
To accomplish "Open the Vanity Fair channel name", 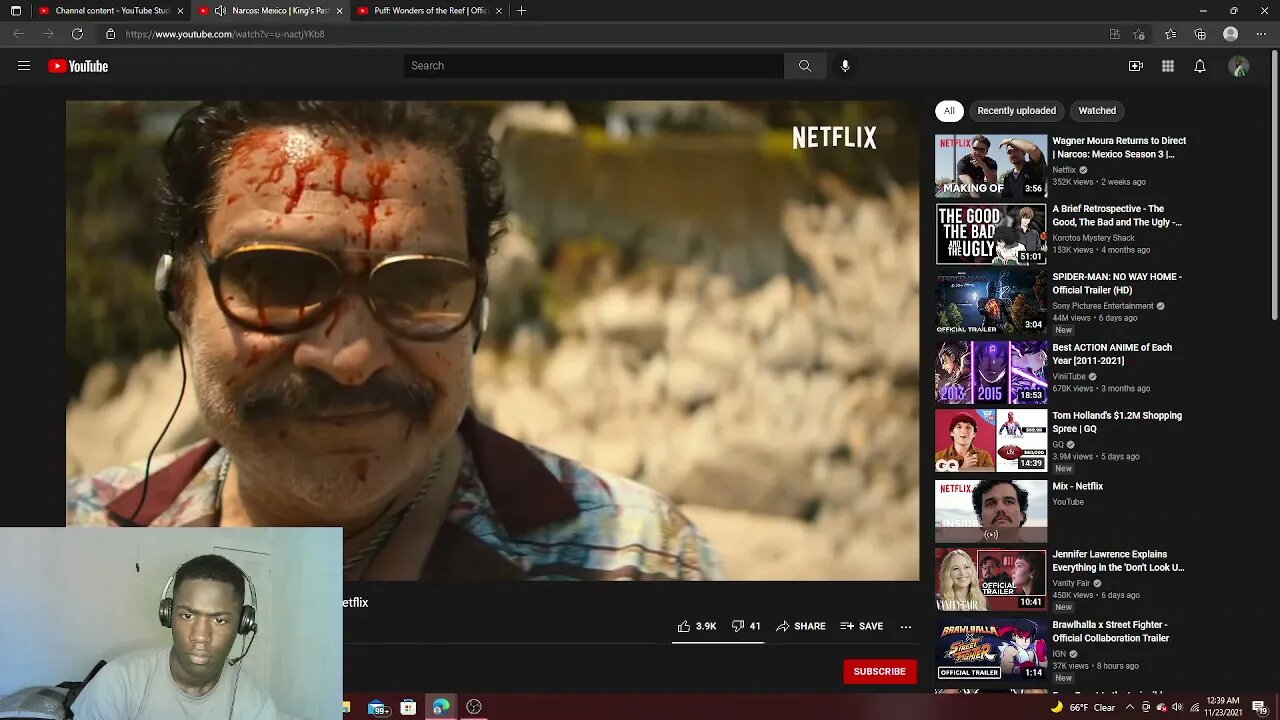I will [1072, 583].
